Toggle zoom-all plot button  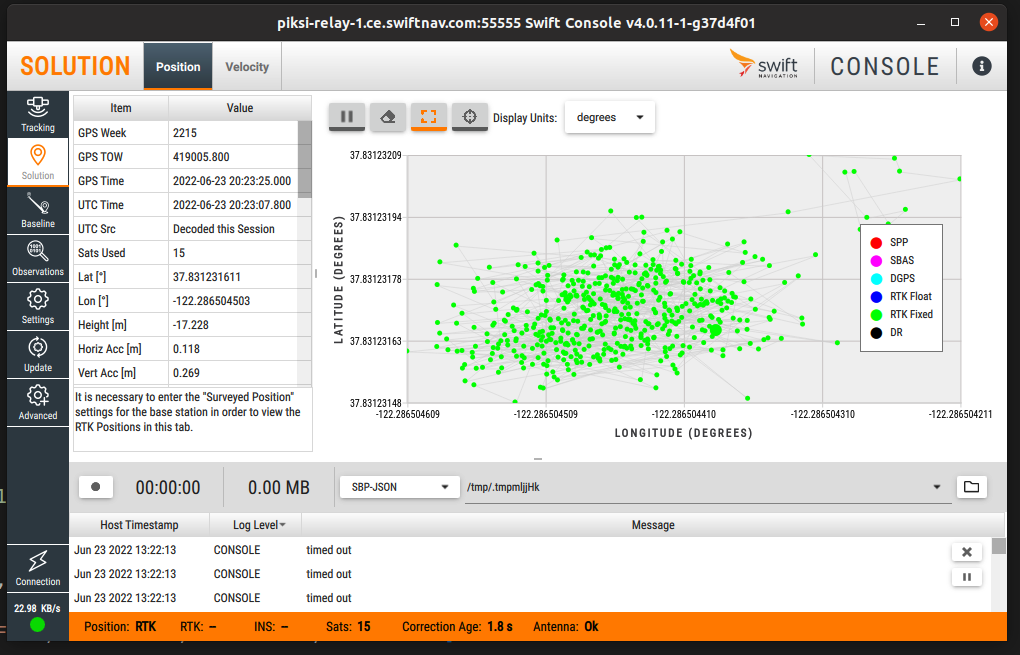(429, 116)
